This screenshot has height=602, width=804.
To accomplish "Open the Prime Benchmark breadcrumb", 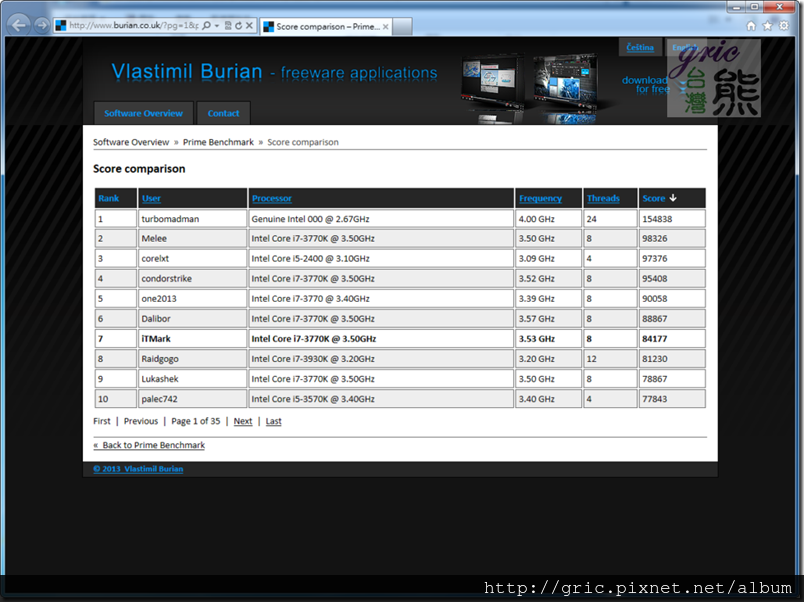I will coord(218,142).
